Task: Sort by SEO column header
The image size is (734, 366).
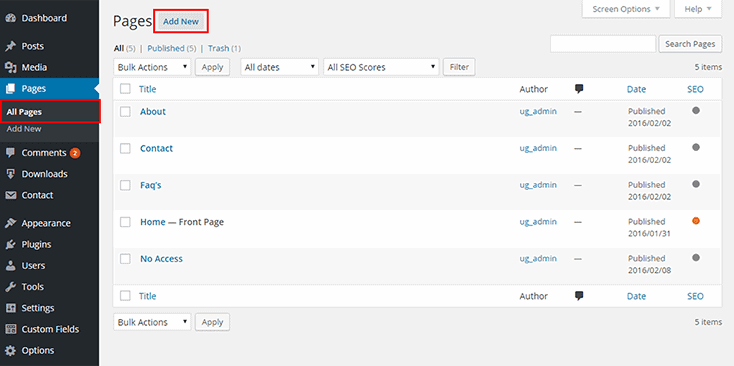Action: pyautogui.click(x=695, y=89)
